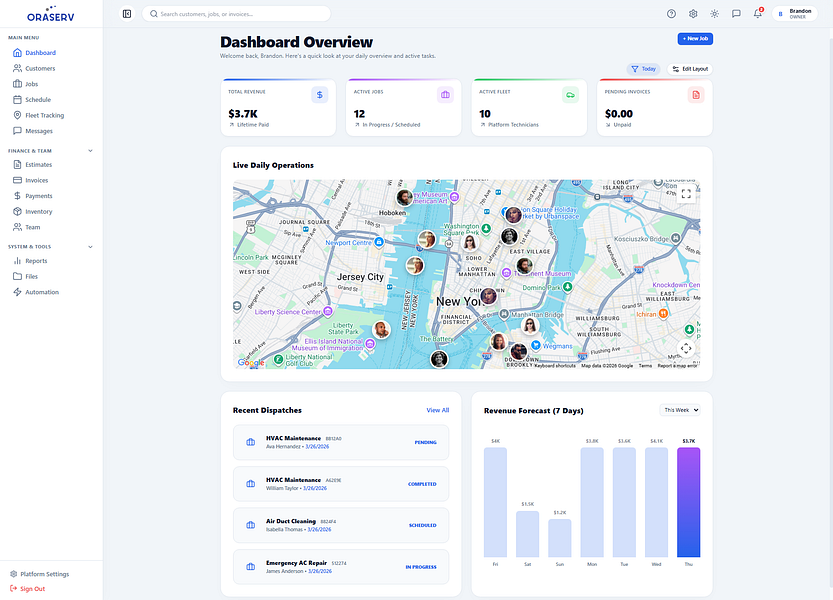Click the In Progress status label

[421, 567]
